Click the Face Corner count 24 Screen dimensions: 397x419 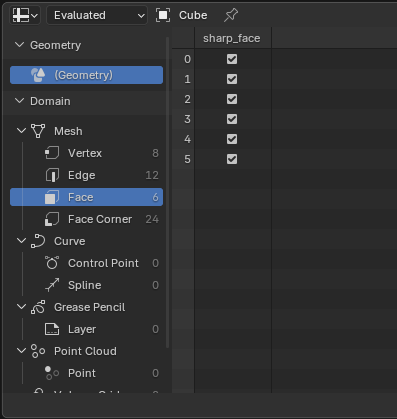click(x=152, y=219)
